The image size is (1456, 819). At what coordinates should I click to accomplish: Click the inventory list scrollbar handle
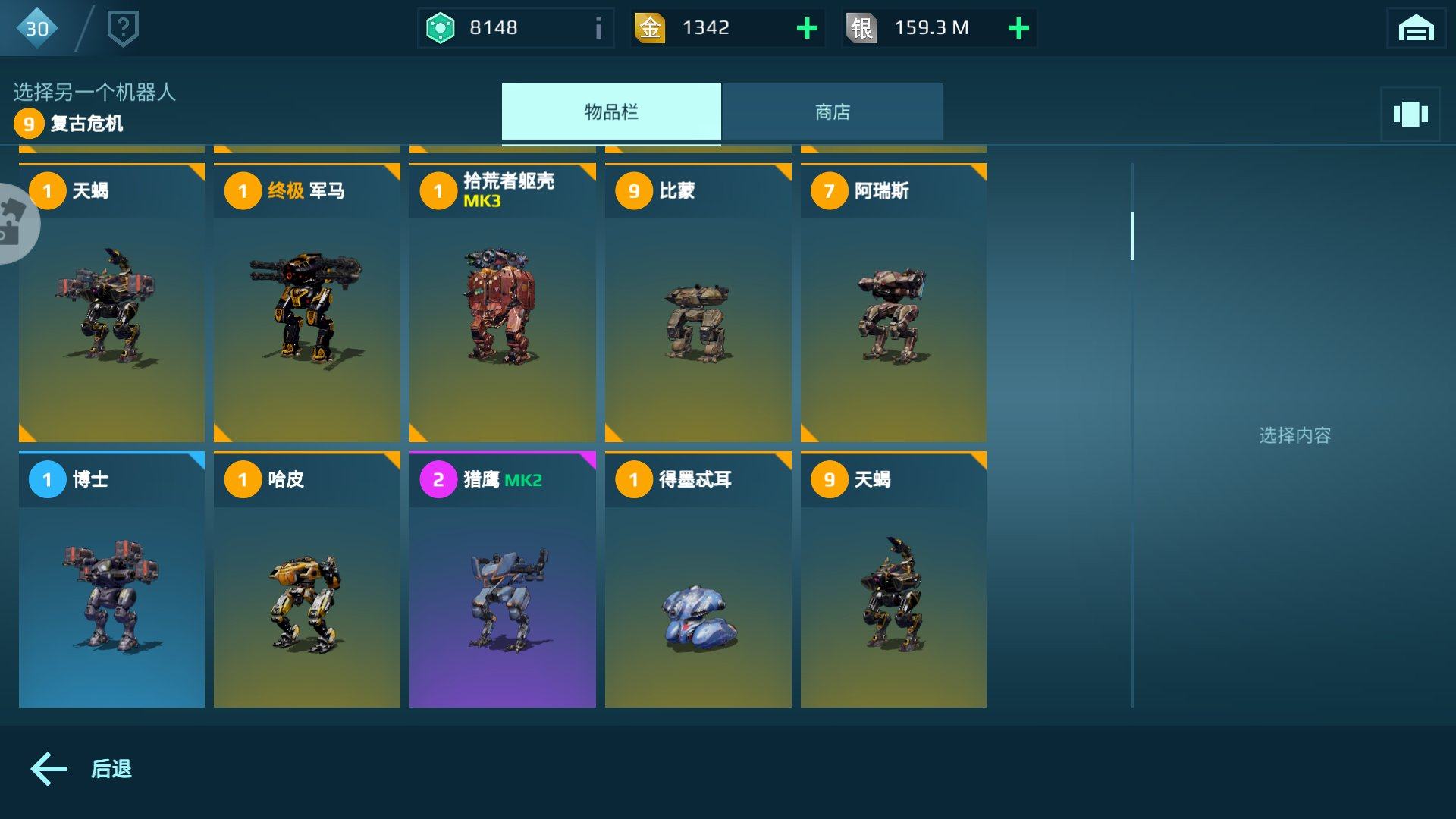[x=1132, y=236]
